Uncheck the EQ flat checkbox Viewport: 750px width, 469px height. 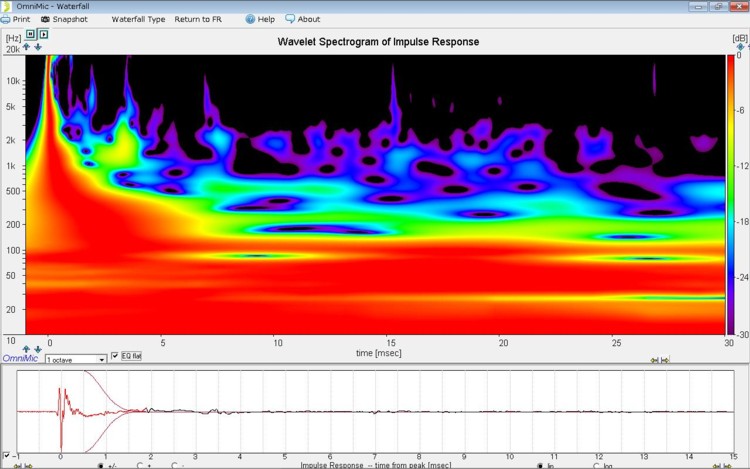pos(115,356)
